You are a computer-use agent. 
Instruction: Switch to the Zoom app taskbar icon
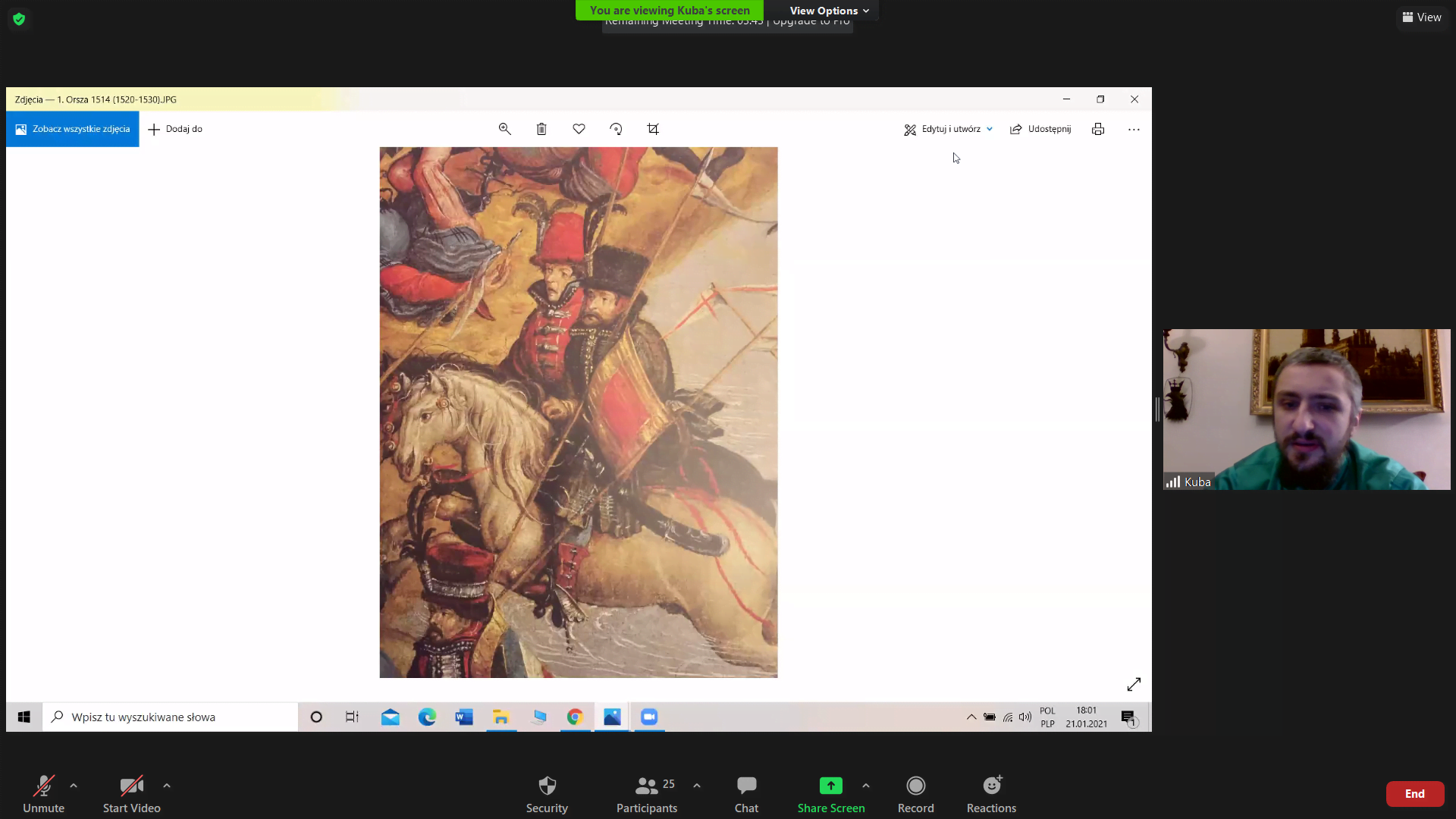click(x=649, y=717)
